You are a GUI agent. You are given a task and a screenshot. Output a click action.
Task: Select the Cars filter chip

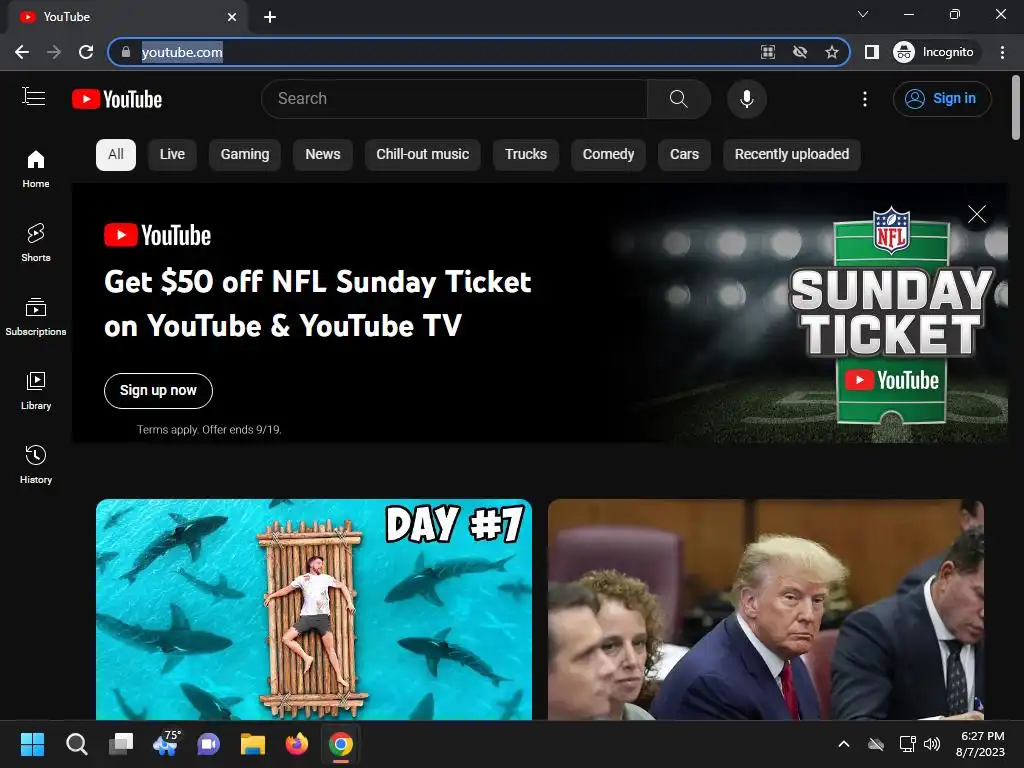point(684,155)
